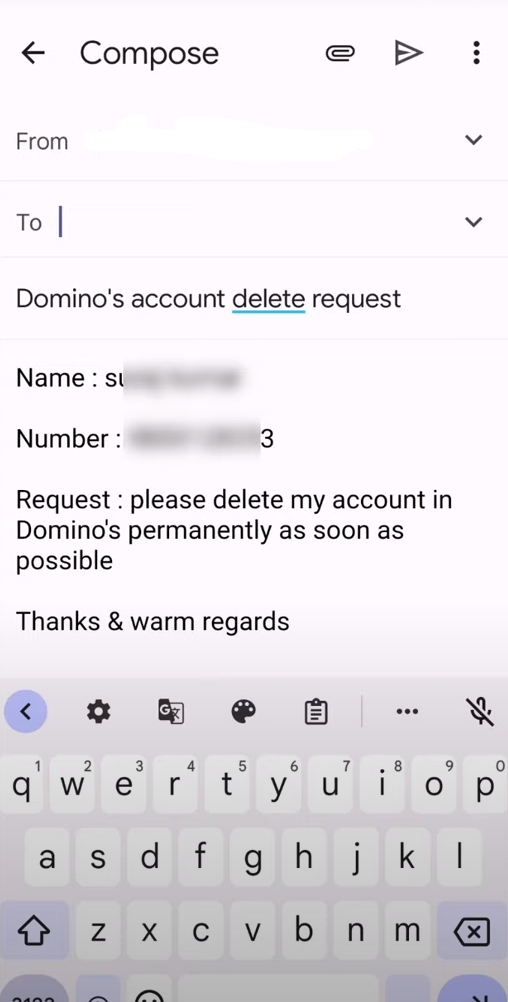Tap the backspace key on keyboard
Image resolution: width=508 pixels, height=1002 pixels.
coord(472,931)
